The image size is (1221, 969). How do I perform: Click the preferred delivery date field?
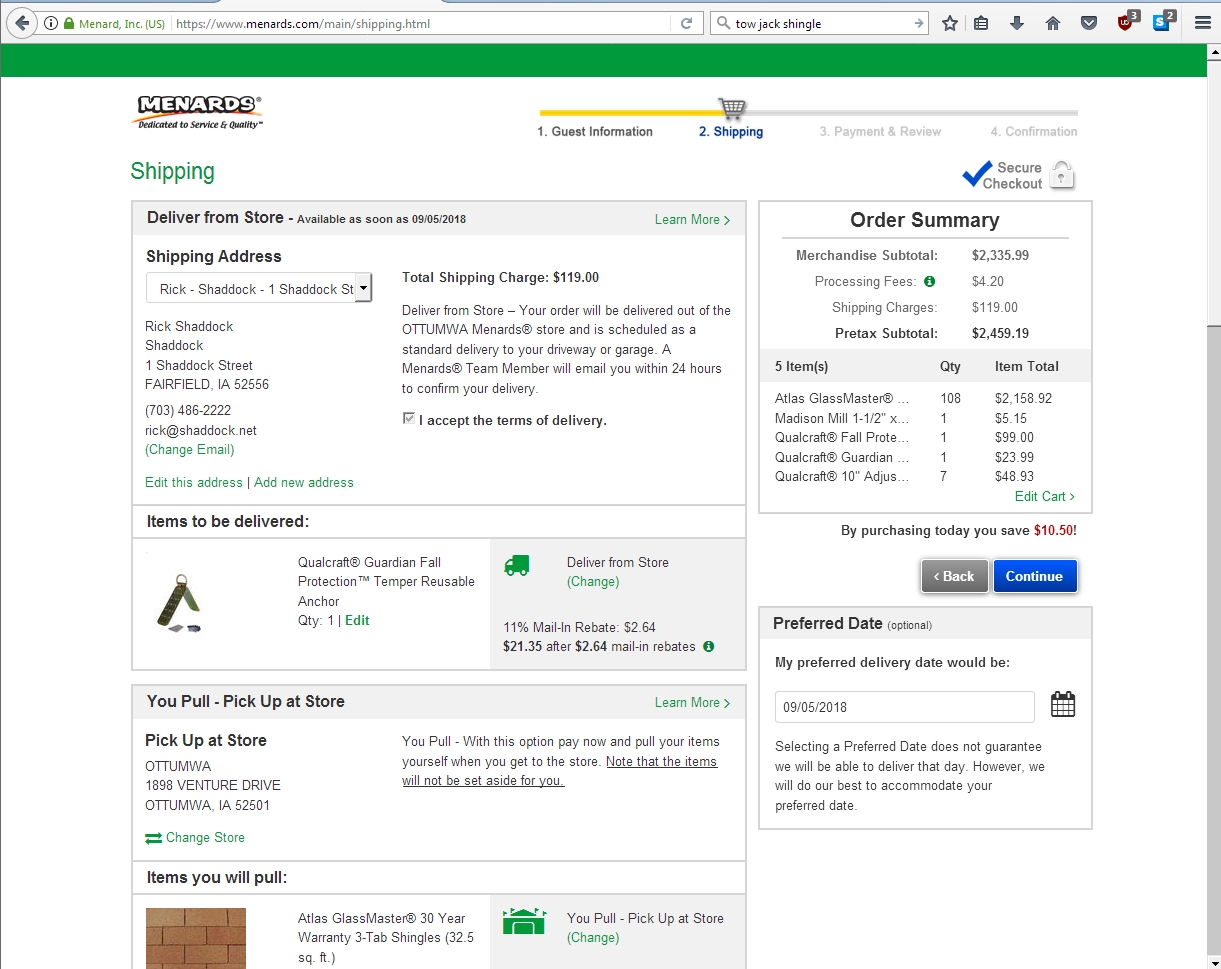point(905,707)
